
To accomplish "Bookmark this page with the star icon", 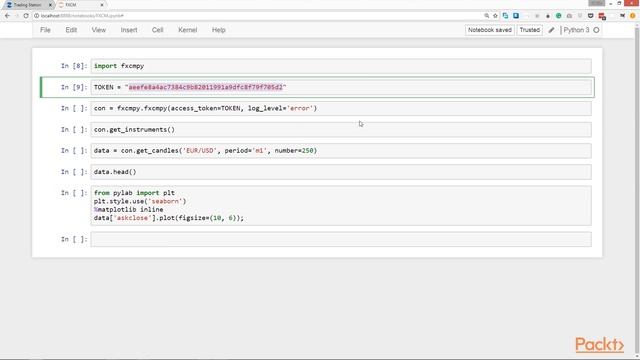I will [496, 16].
